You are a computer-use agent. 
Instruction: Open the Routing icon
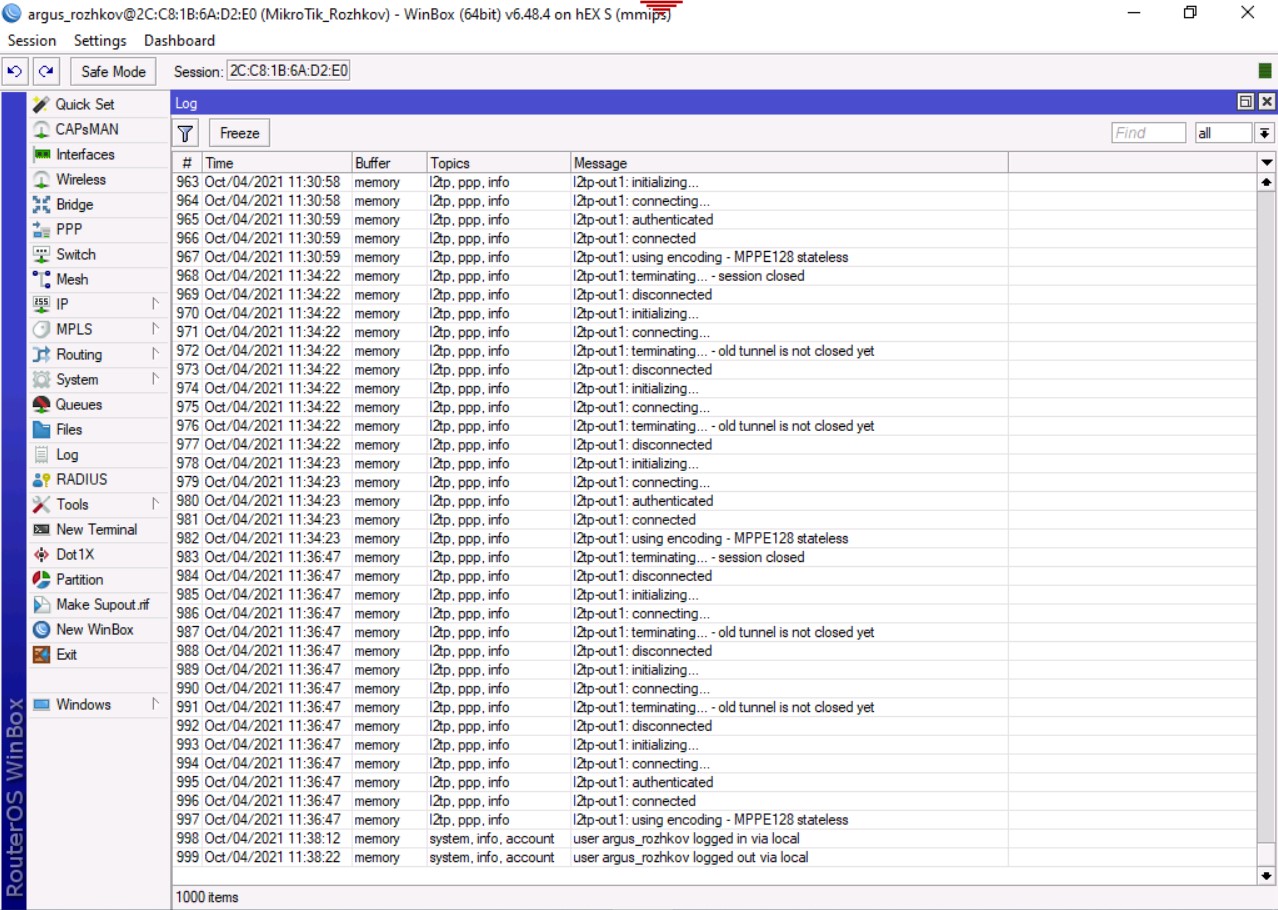tap(41, 354)
